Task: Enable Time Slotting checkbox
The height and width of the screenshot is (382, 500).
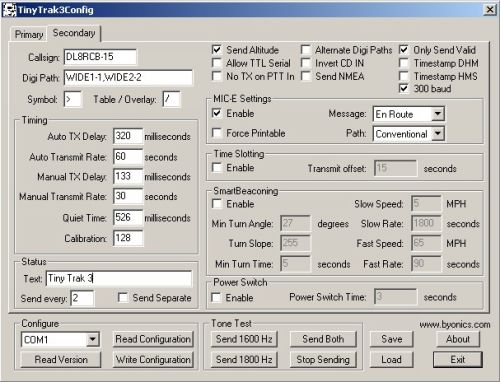Action: click(217, 168)
